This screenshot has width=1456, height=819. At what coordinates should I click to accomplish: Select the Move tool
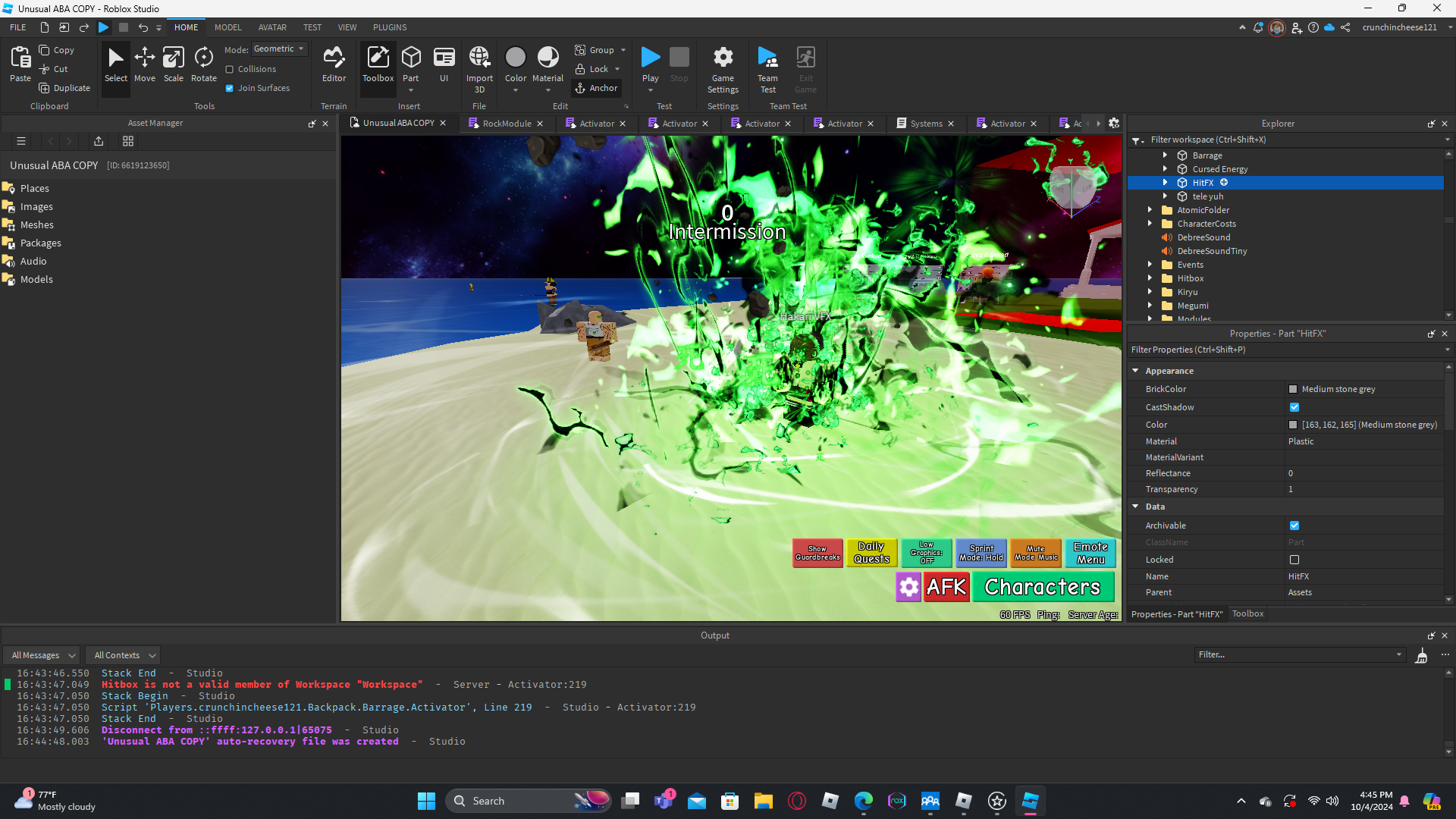click(x=144, y=64)
